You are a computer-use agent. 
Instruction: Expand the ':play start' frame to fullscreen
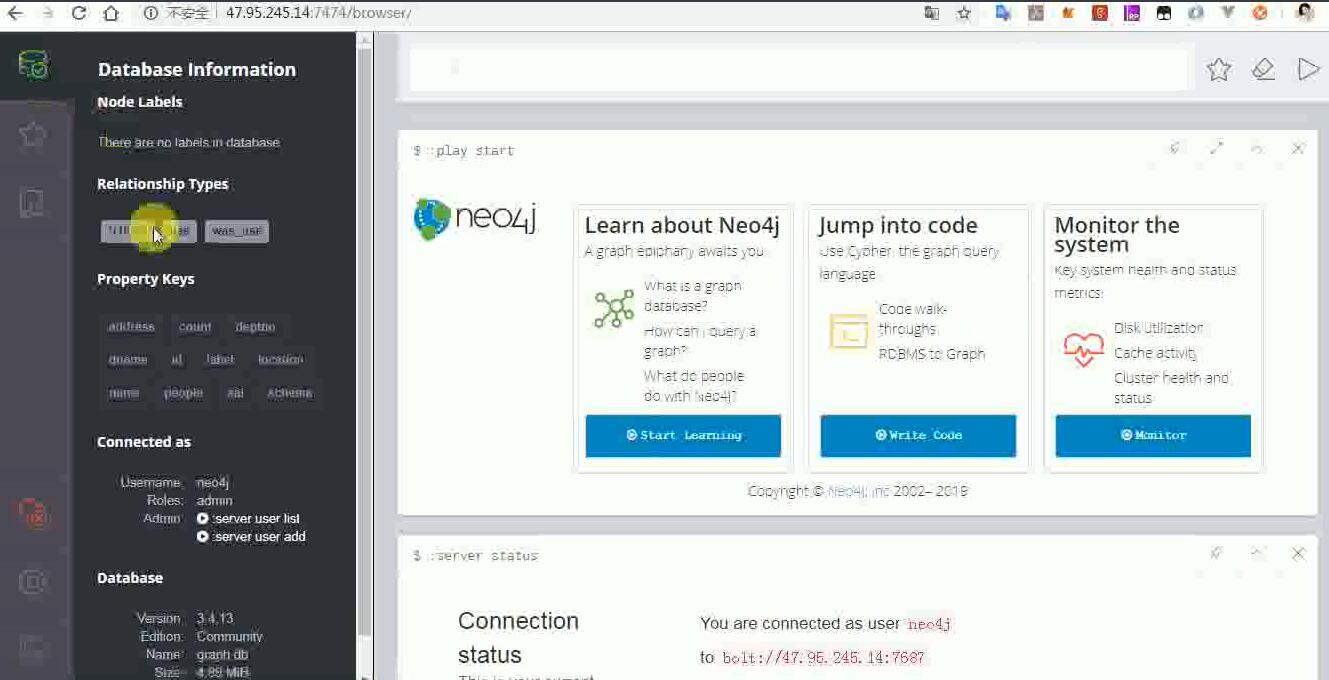[1216, 148]
